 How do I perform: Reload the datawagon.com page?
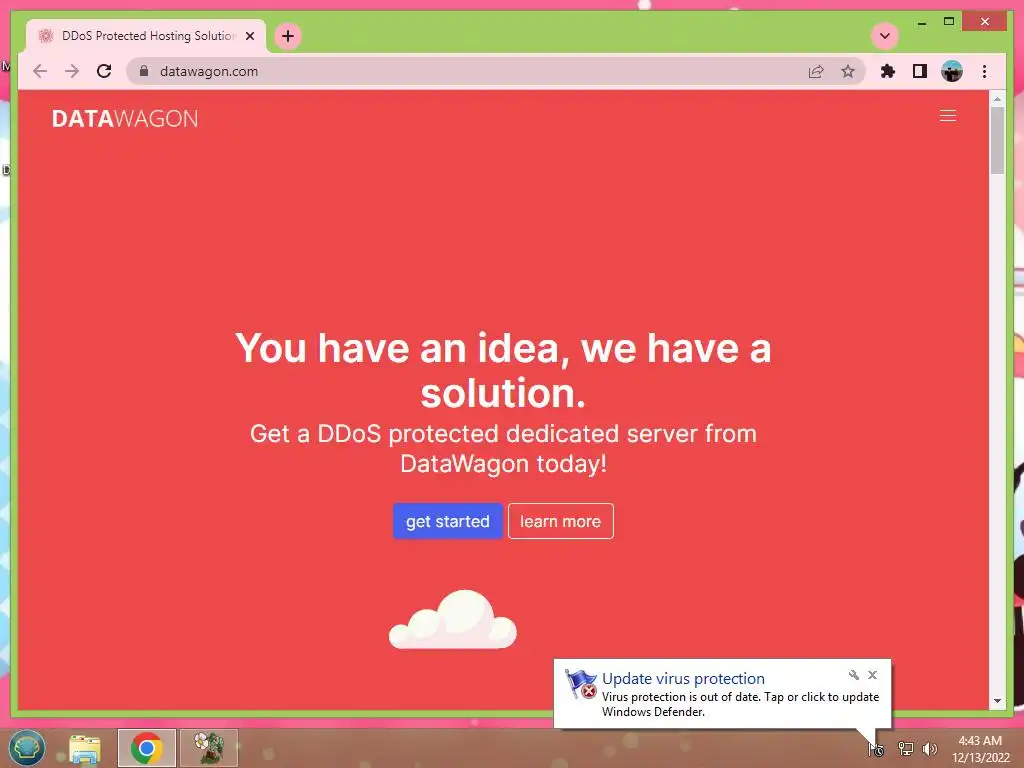(104, 71)
